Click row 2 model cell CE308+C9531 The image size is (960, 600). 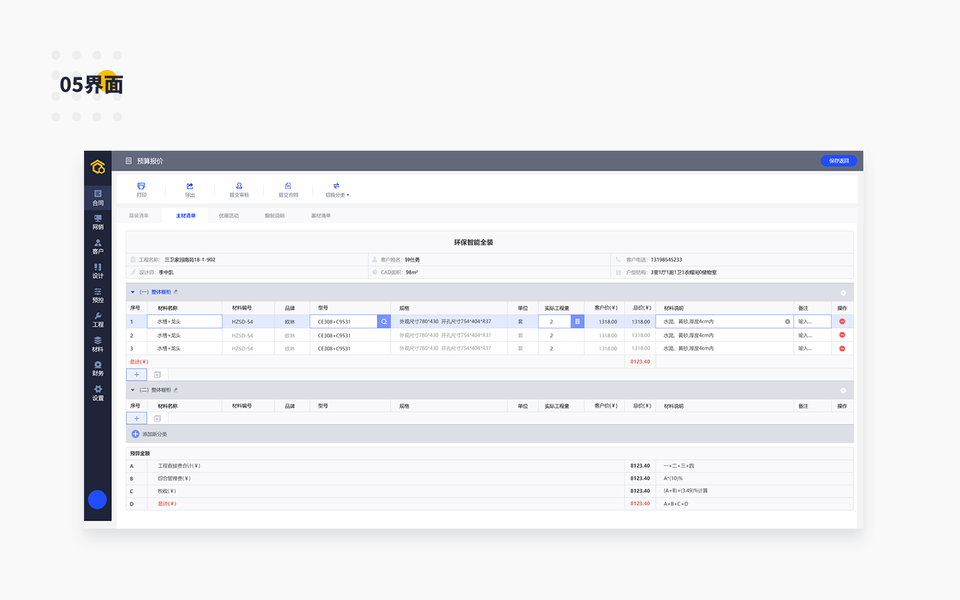tap(334, 336)
